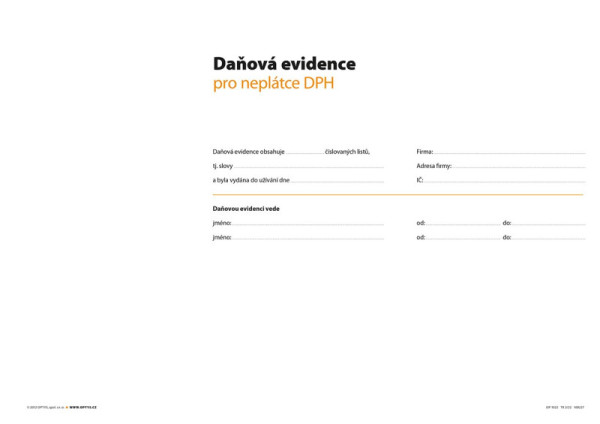Screen dimensions: 600x424
Task: Click the blank after "Daňová evidence obsahuje"
Action: [x=305, y=152]
